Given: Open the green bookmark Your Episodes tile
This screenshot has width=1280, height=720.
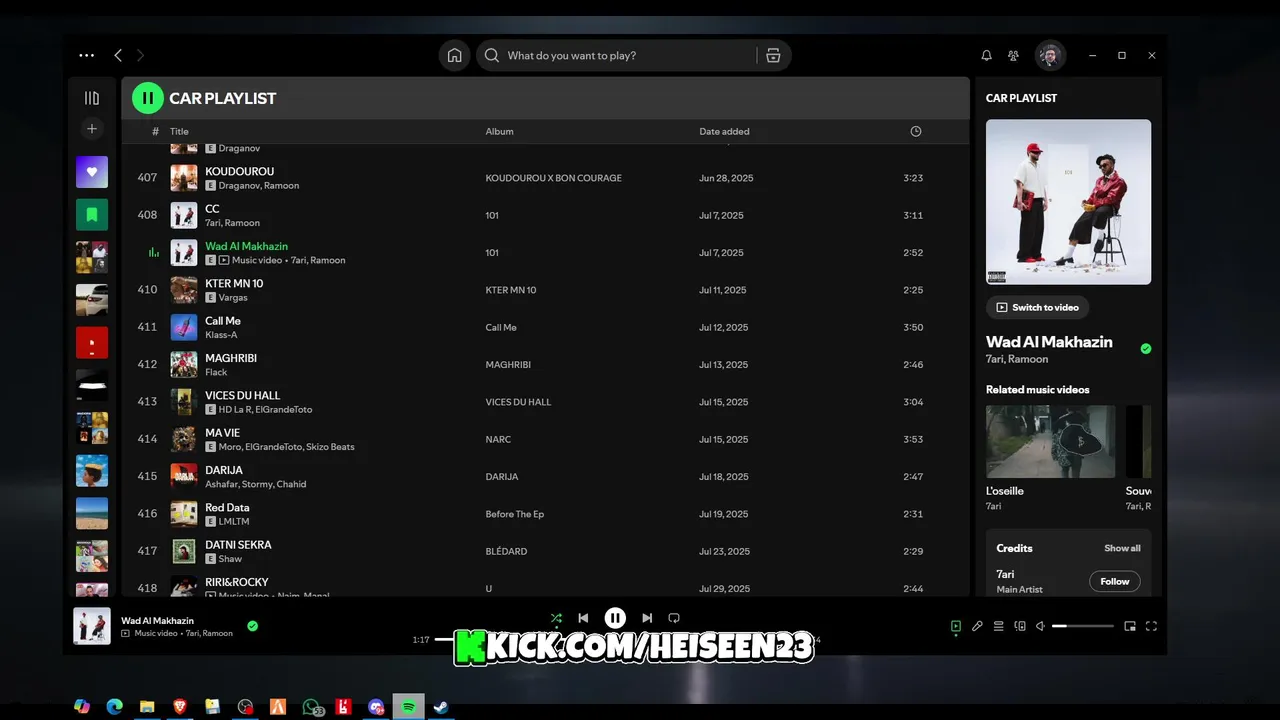Looking at the screenshot, I should [x=92, y=214].
